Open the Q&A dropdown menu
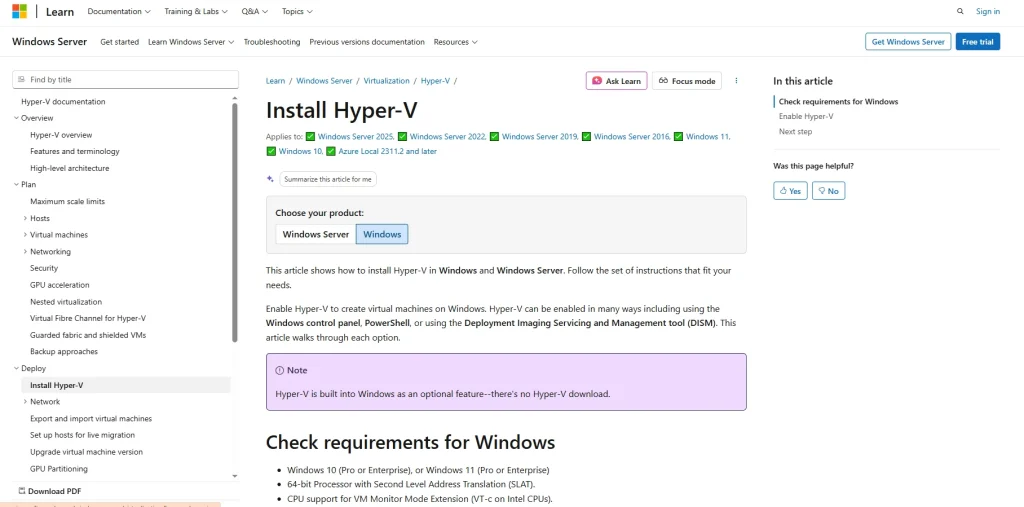Viewport: 1024px width, 507px height. (x=255, y=11)
